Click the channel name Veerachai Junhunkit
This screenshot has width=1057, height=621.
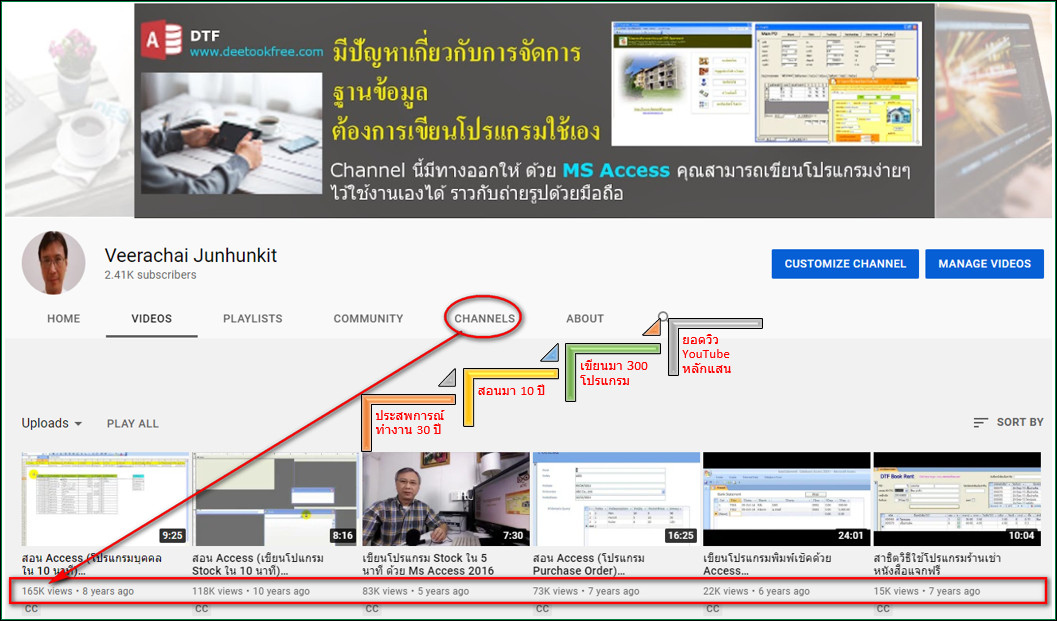pyautogui.click(x=191, y=256)
